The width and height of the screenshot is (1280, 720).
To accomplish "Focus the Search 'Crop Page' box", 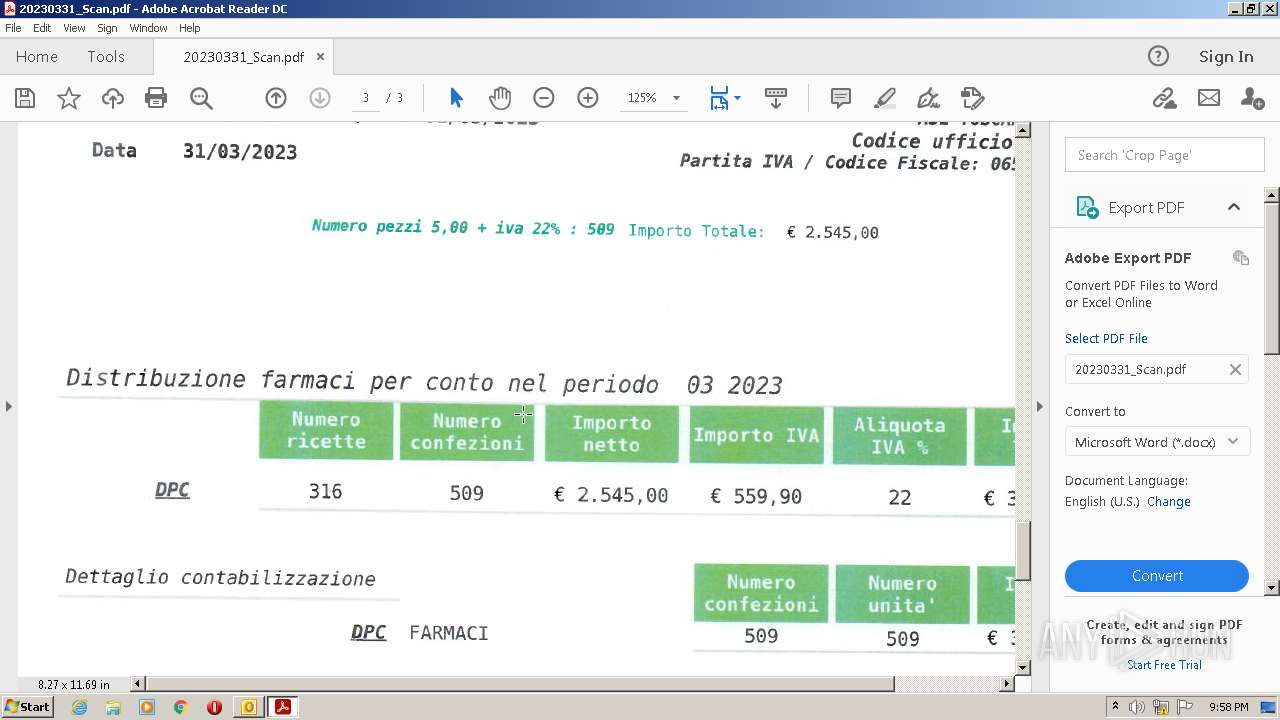I will pos(1164,155).
